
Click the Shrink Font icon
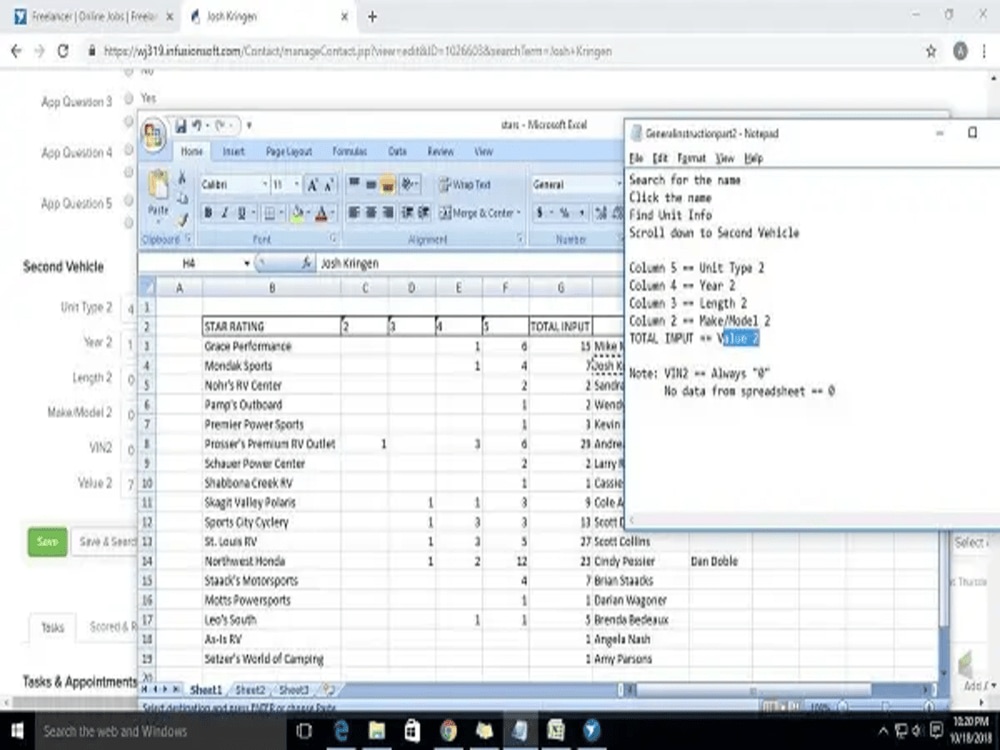[x=329, y=185]
